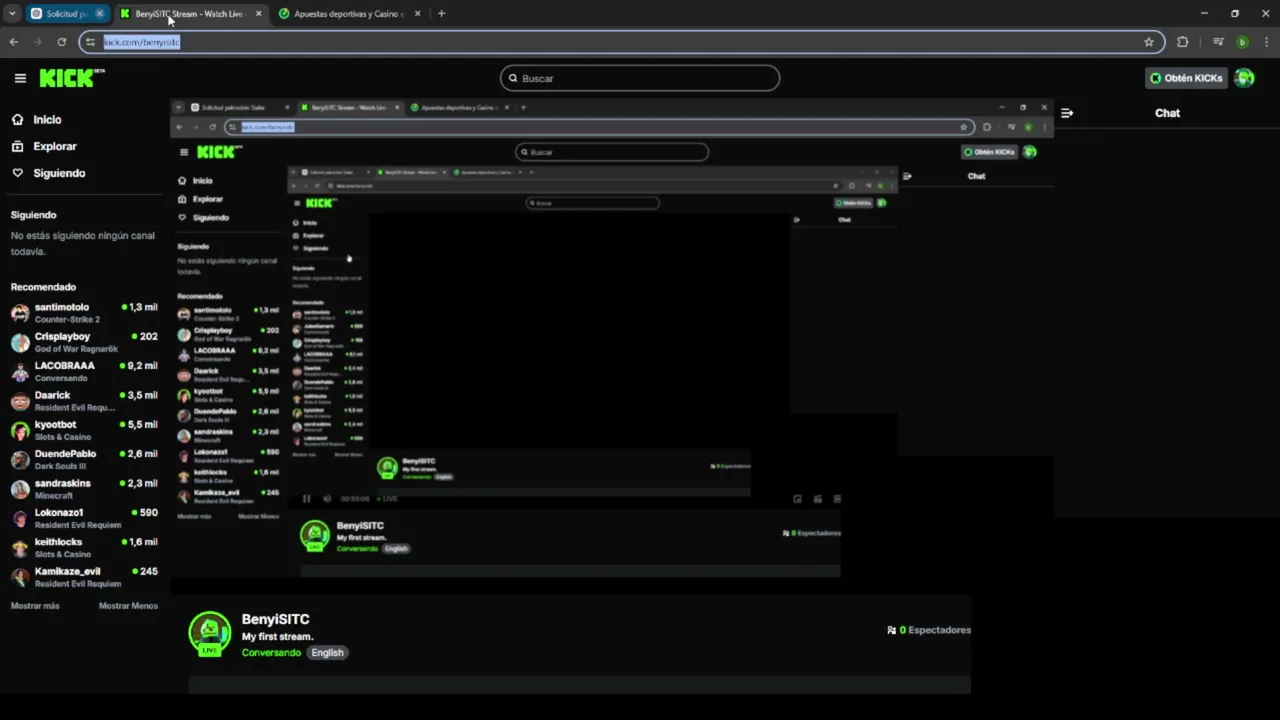Click the Chat panel header
Screen dimensions: 1280x720
[x=1168, y=113]
